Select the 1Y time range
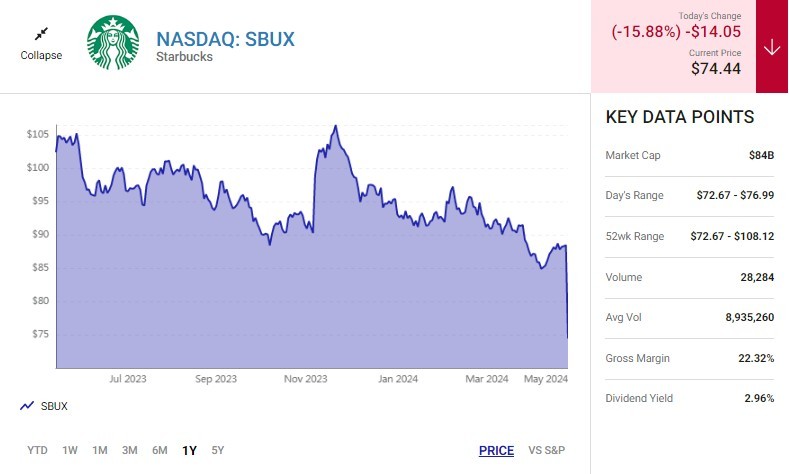Viewport: 789px width, 474px height. [189, 450]
